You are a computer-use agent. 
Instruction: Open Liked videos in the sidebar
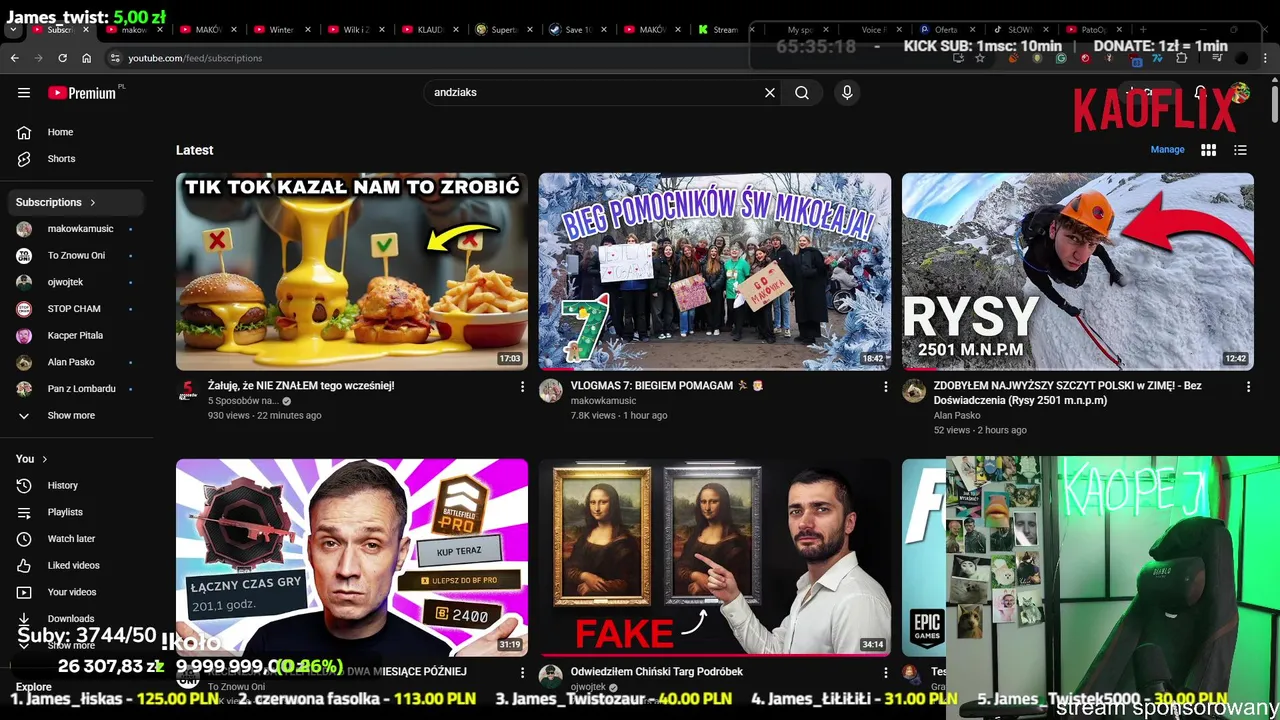tap(76, 565)
